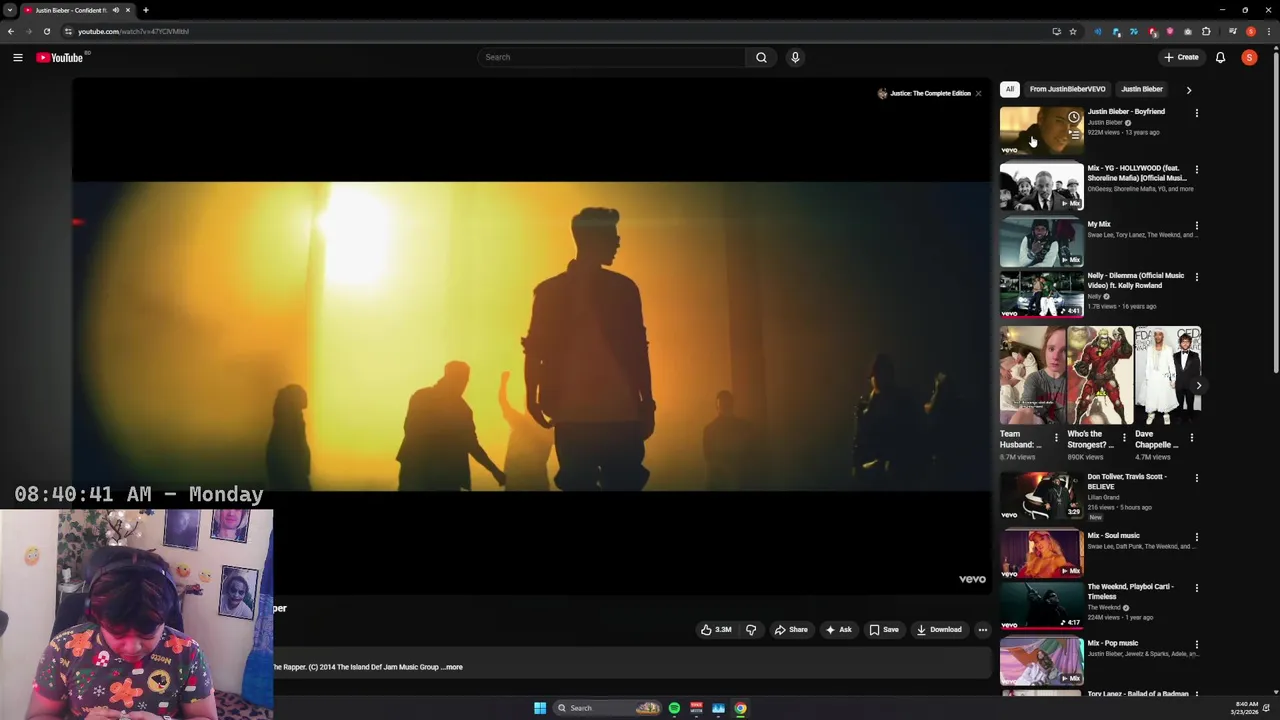Open more actions ellipsis under video
This screenshot has width=1280, height=720.
click(982, 630)
